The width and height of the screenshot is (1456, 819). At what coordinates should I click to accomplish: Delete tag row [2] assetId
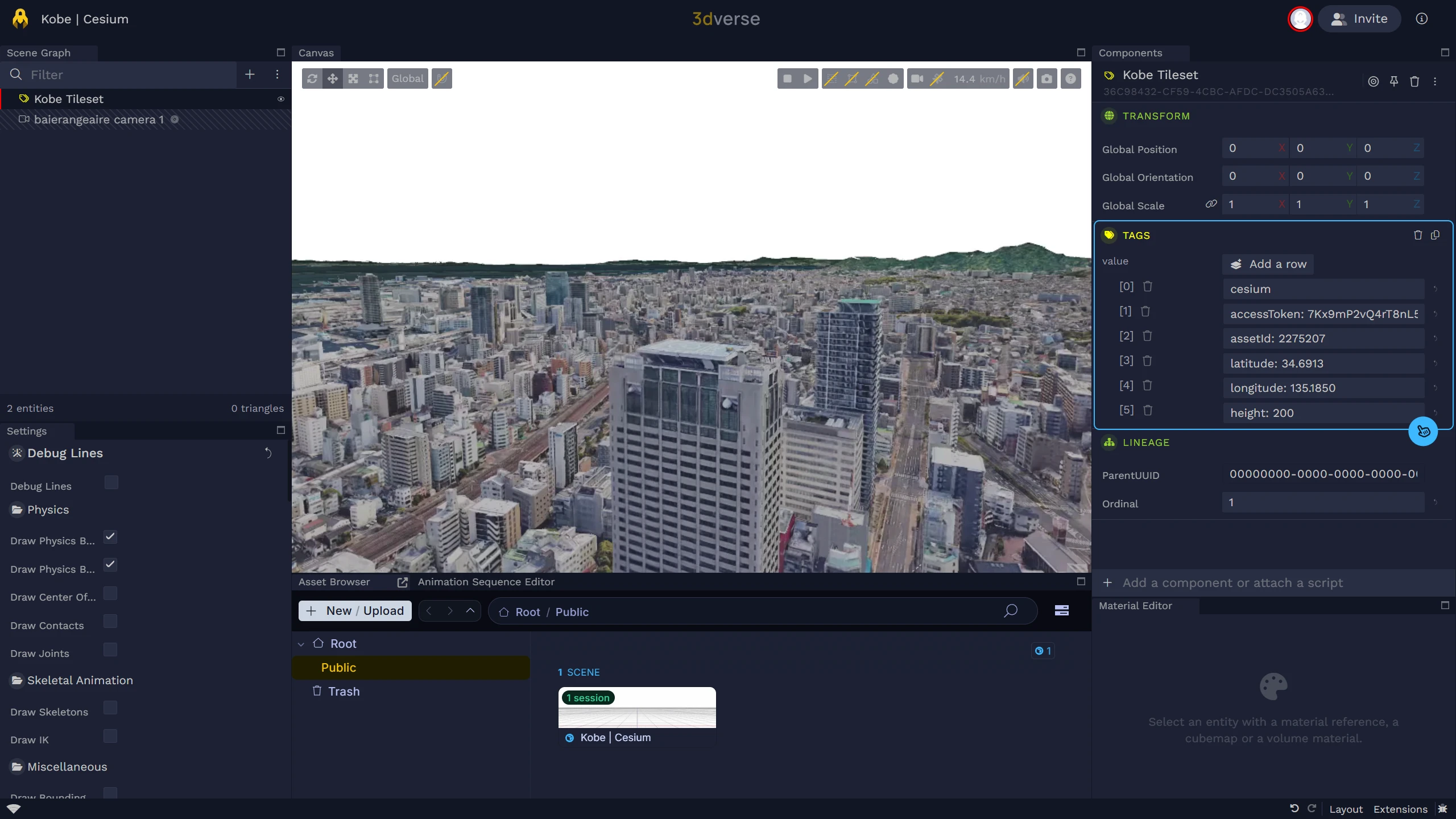(1147, 336)
